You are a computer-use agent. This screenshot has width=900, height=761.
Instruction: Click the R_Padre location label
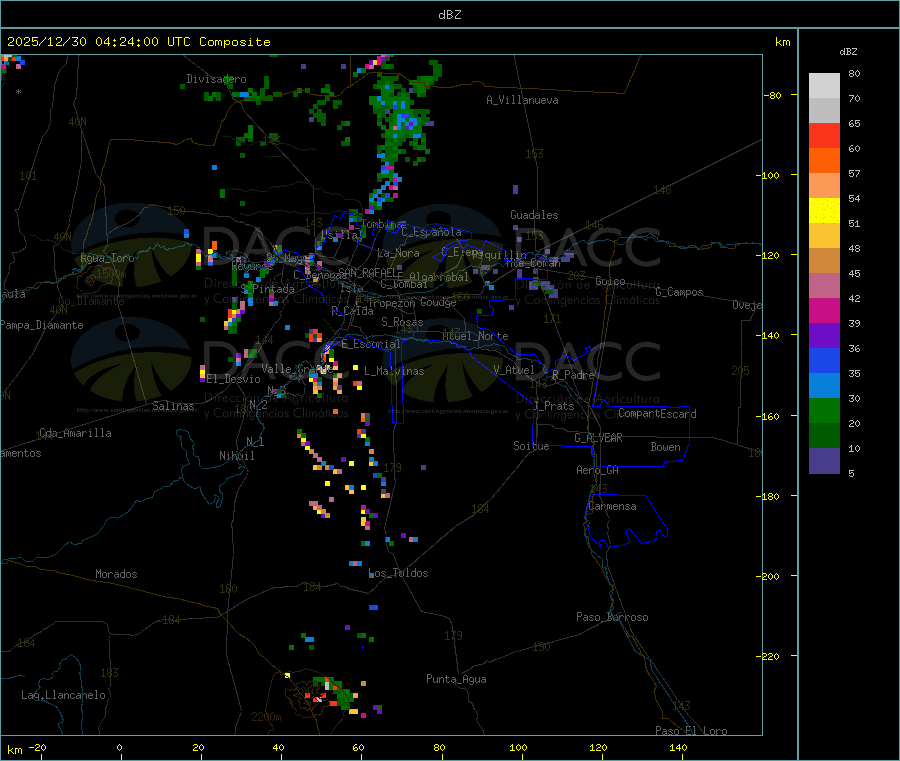pyautogui.click(x=573, y=375)
